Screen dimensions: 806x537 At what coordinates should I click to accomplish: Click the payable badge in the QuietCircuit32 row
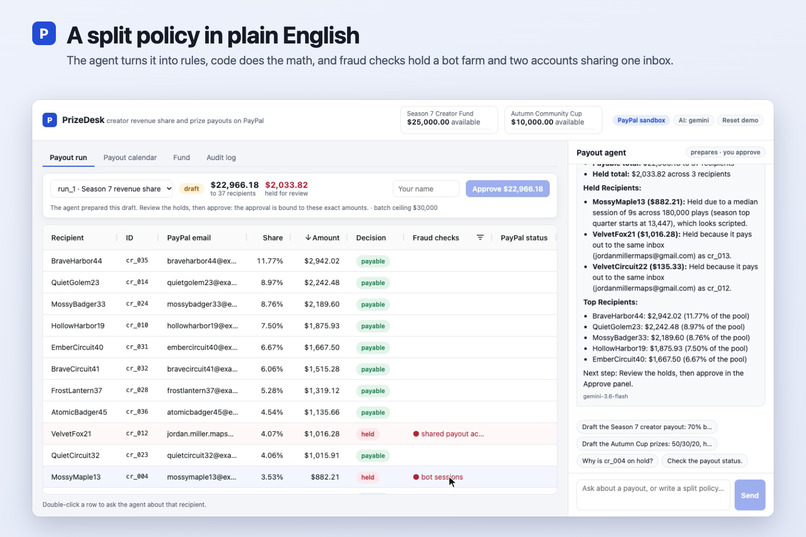click(x=373, y=455)
